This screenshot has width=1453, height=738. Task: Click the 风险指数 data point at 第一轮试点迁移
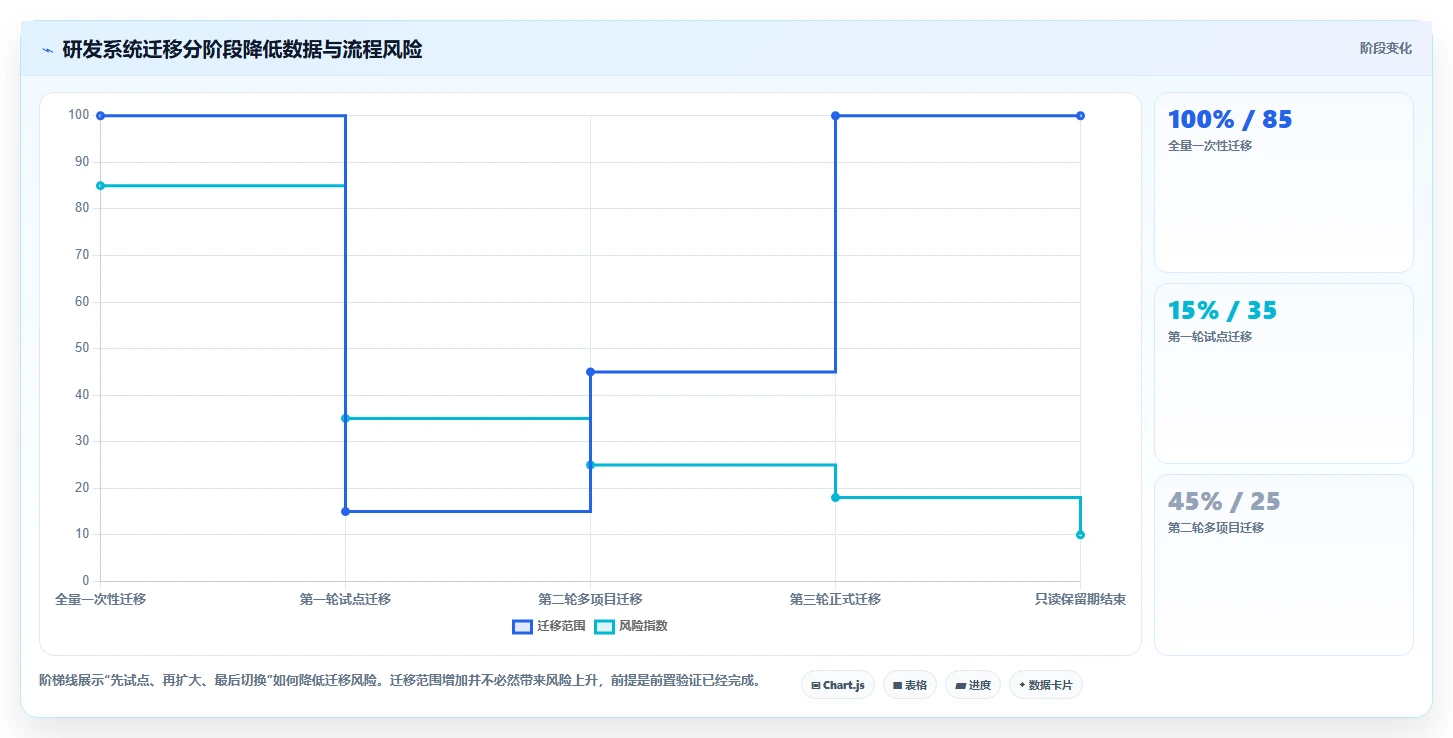coord(345,418)
